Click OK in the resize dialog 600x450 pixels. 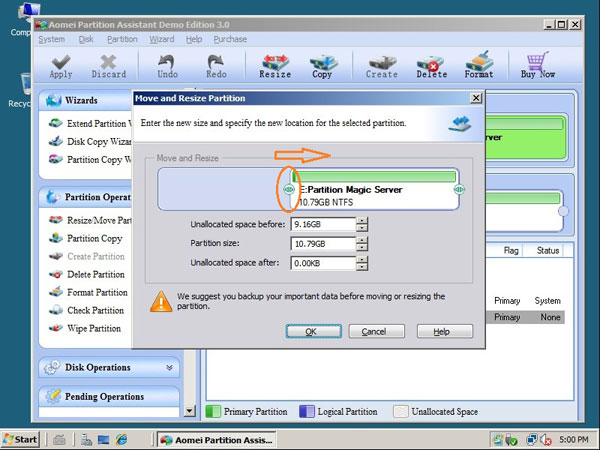(x=311, y=331)
